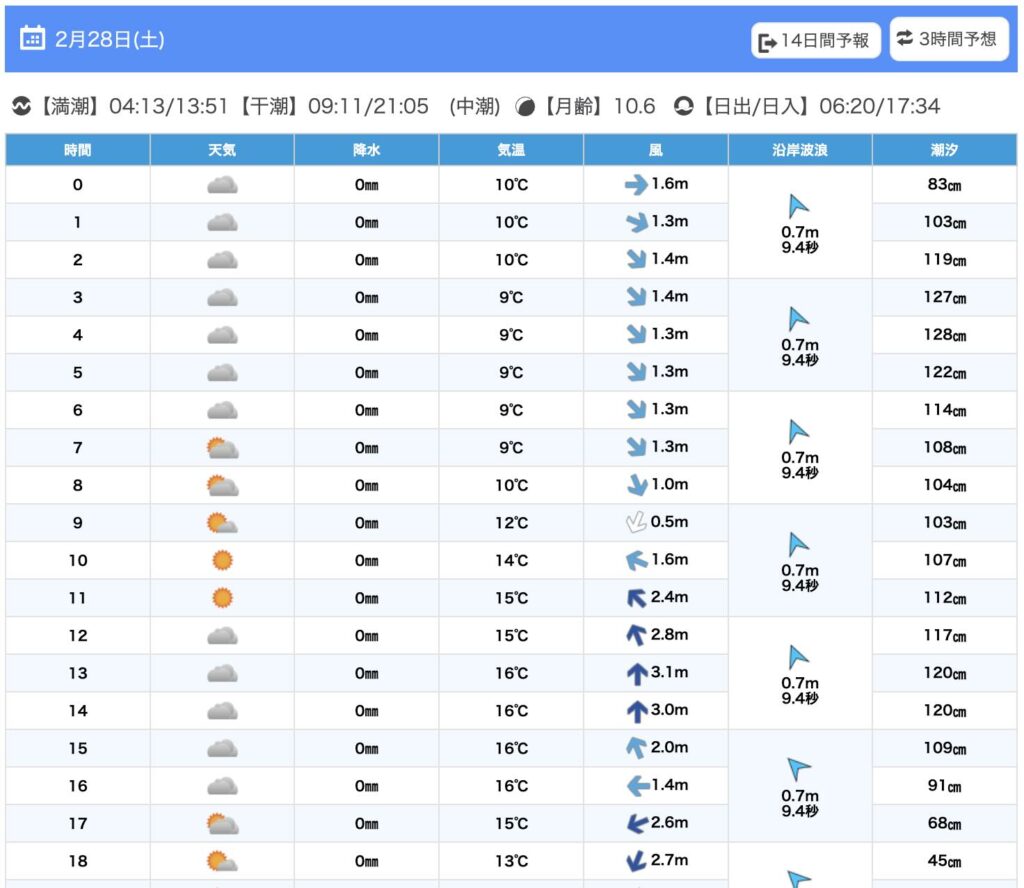Open the 14日間予報 forecast button

[816, 41]
